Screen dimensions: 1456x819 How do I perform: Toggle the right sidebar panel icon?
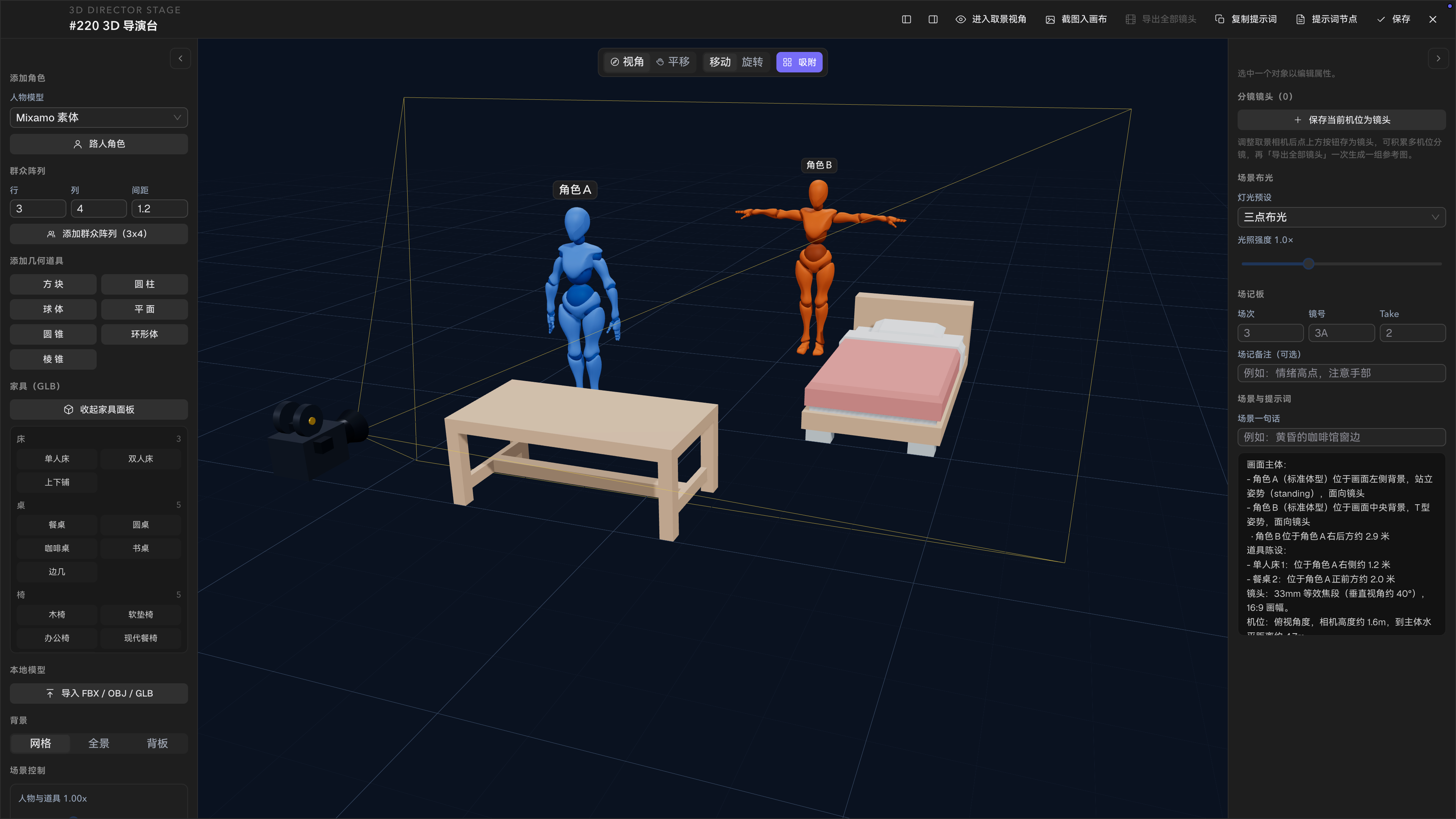933,19
